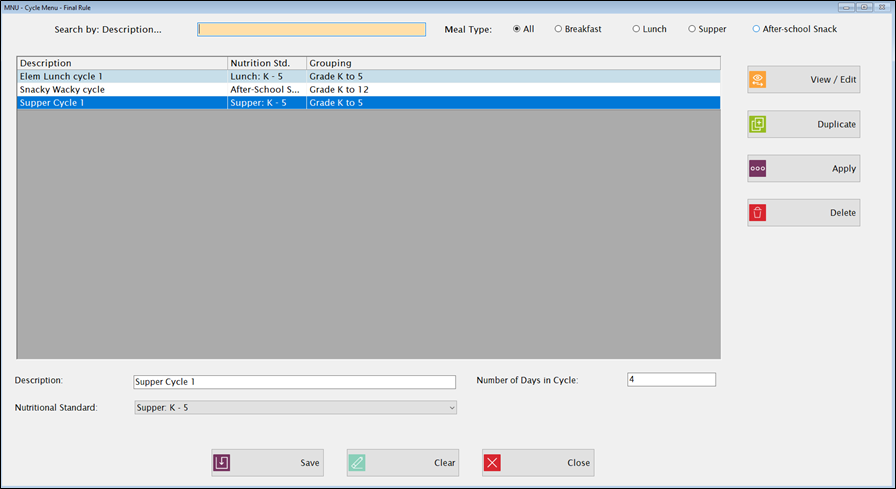Select the Elem Lunch cycle 1 row
The height and width of the screenshot is (489, 896).
[x=369, y=76]
